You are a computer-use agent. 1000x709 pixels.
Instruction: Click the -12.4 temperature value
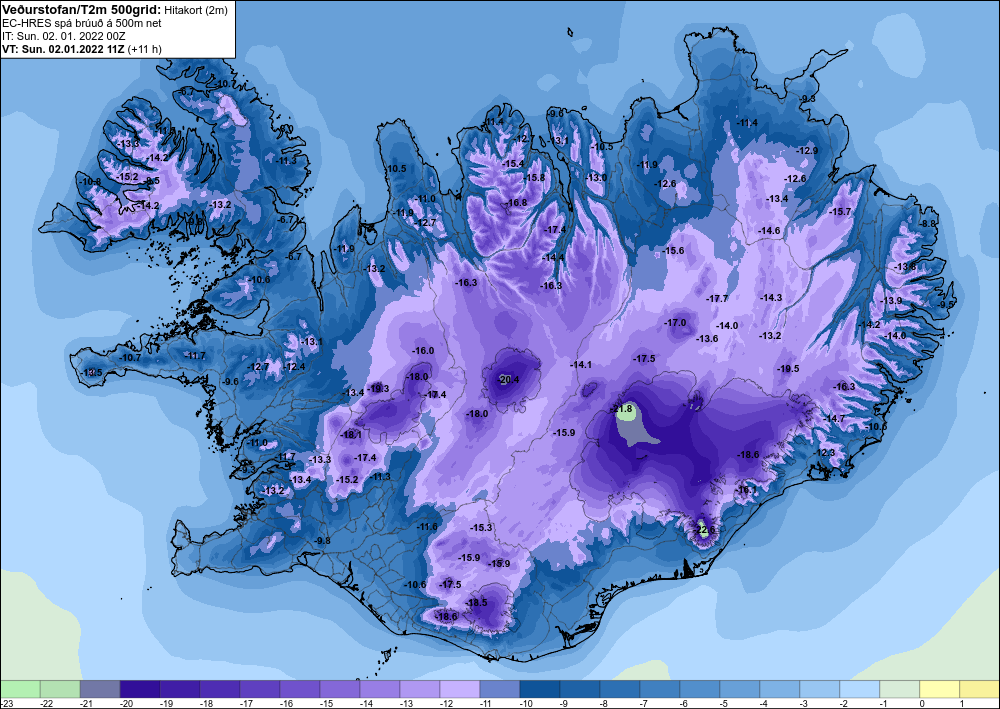(295, 367)
